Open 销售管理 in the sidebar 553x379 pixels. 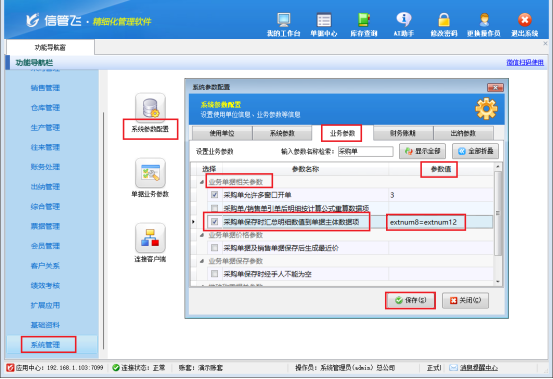(45, 88)
